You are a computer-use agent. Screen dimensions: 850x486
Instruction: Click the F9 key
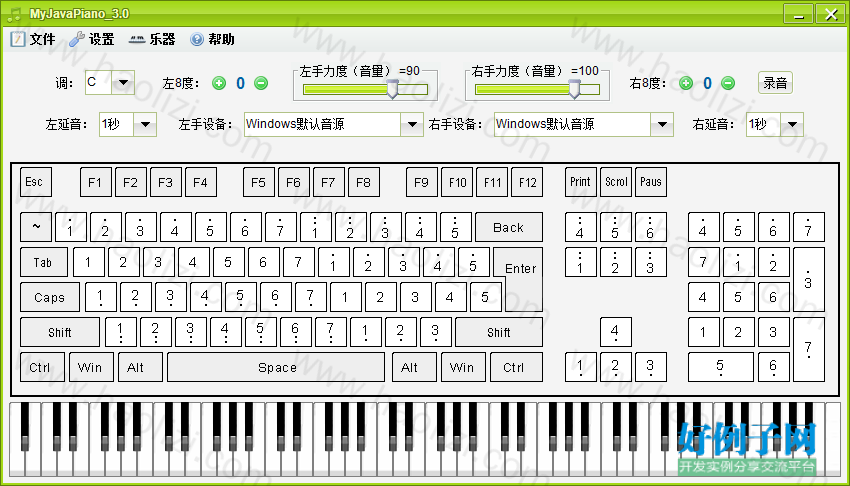(422, 182)
